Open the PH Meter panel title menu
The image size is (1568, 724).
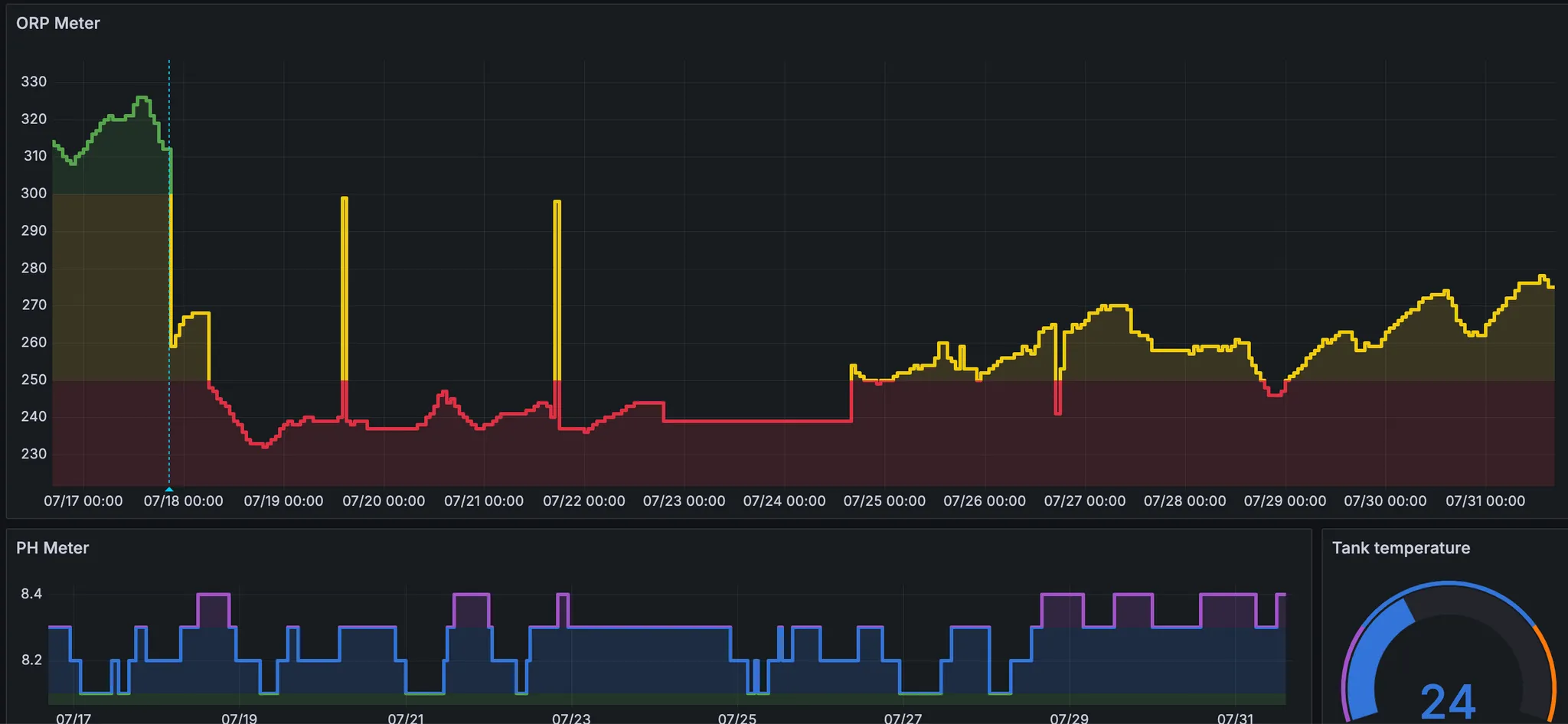(x=52, y=548)
